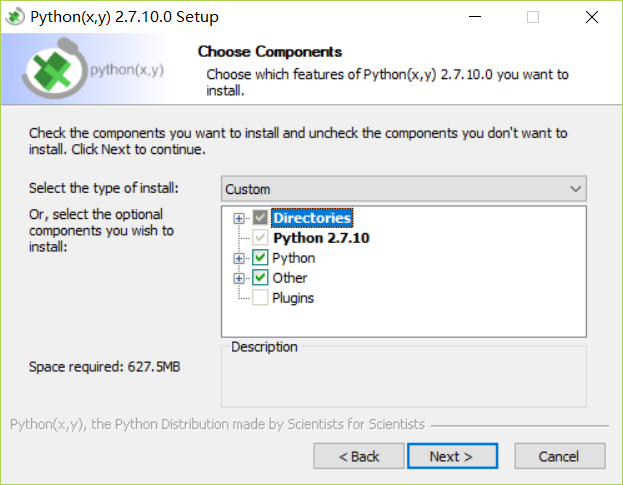Expand the Directories tree node

click(239, 218)
